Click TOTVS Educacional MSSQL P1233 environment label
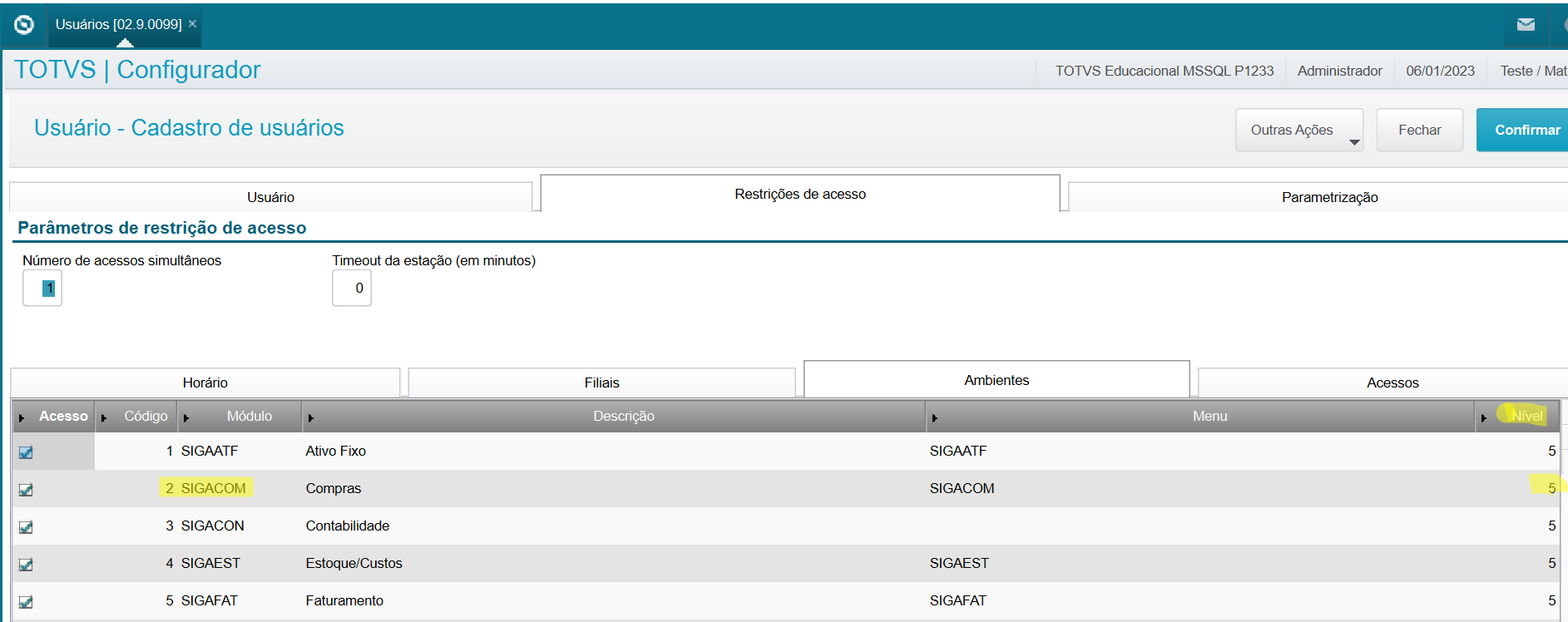The image size is (1568, 622). click(x=1165, y=71)
